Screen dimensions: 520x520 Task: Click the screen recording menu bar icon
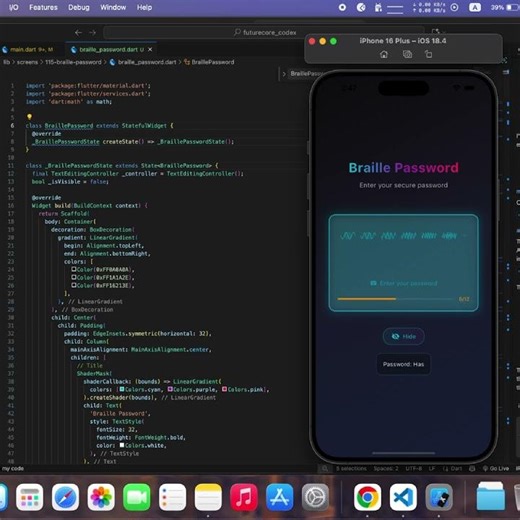[342, 7]
